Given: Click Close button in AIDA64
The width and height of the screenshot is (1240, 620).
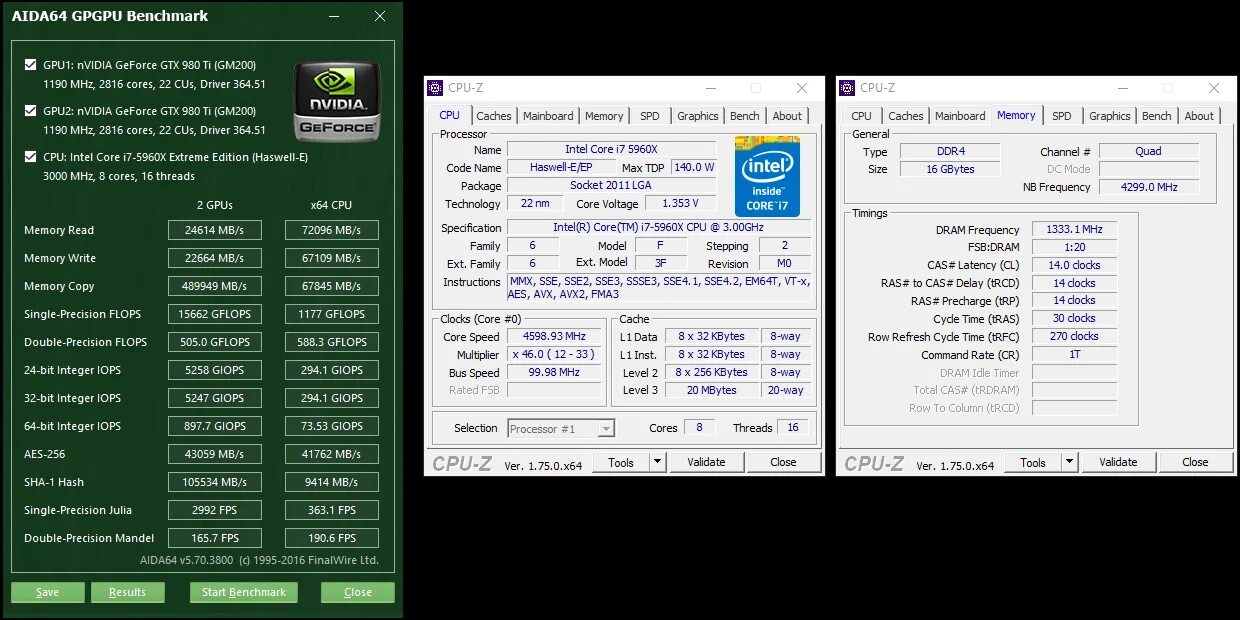Looking at the screenshot, I should tap(358, 592).
